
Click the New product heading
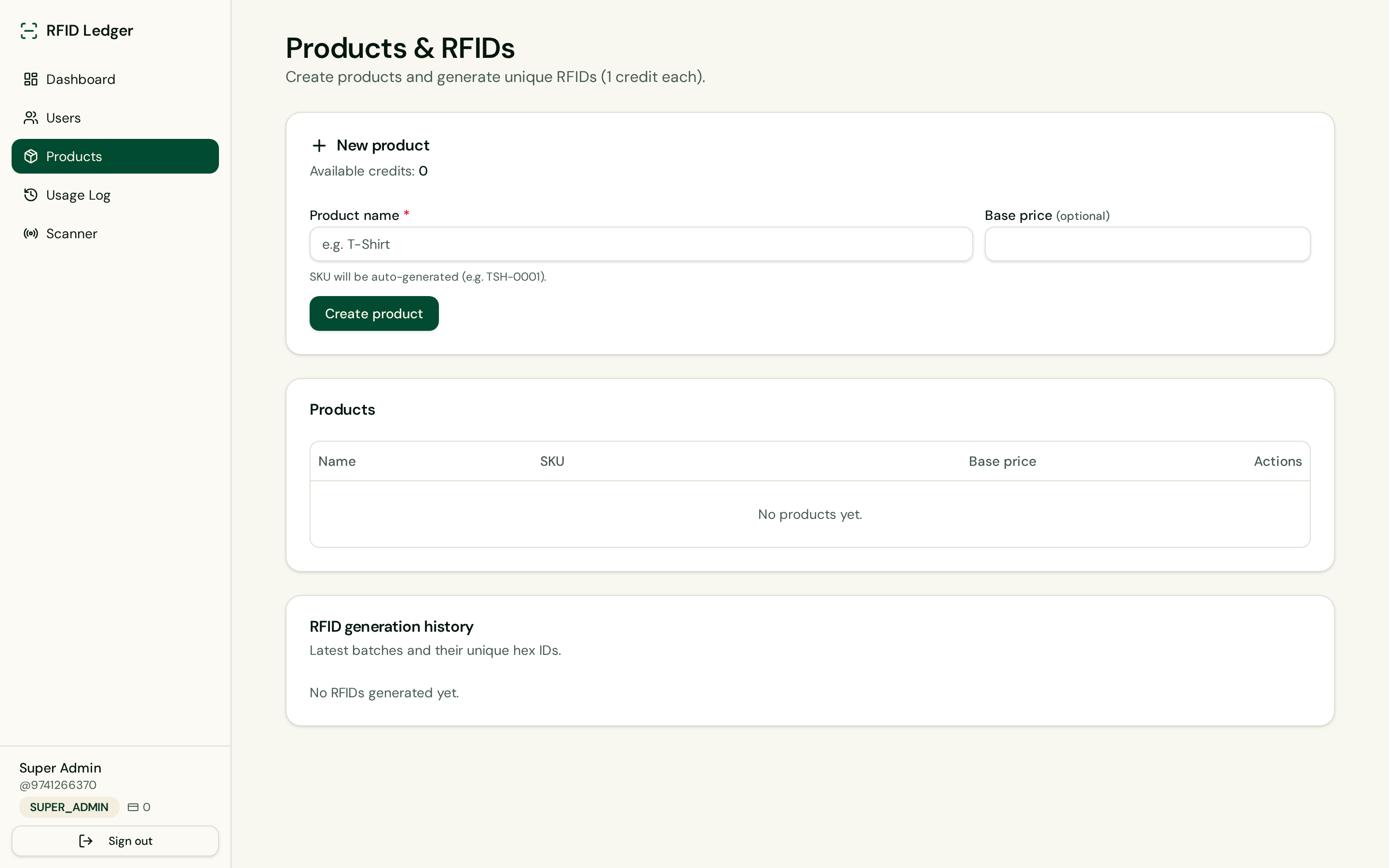383,146
